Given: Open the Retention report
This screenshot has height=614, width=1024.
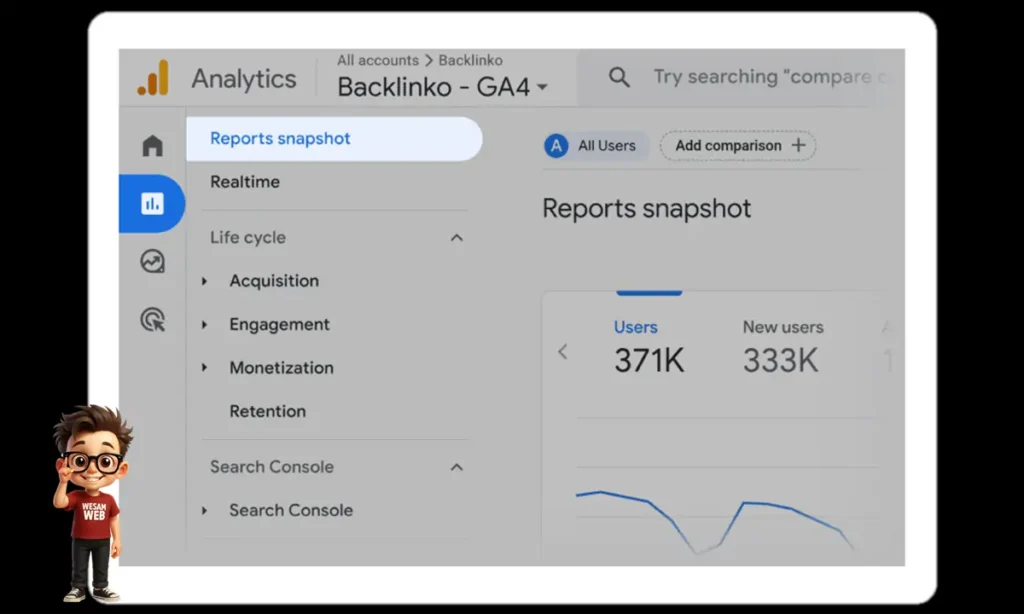Looking at the screenshot, I should click(267, 411).
